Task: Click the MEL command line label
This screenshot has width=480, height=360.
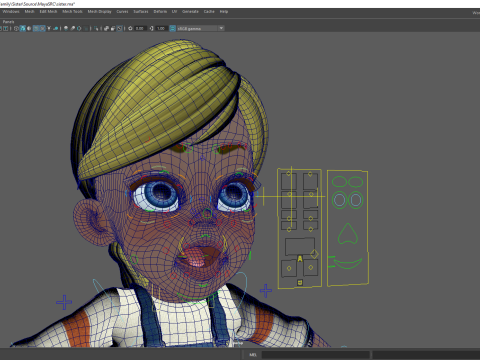Action: click(x=253, y=355)
